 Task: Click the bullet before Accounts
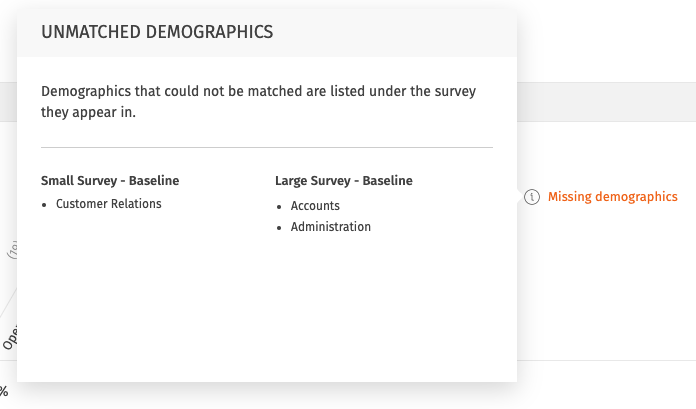click(280, 207)
